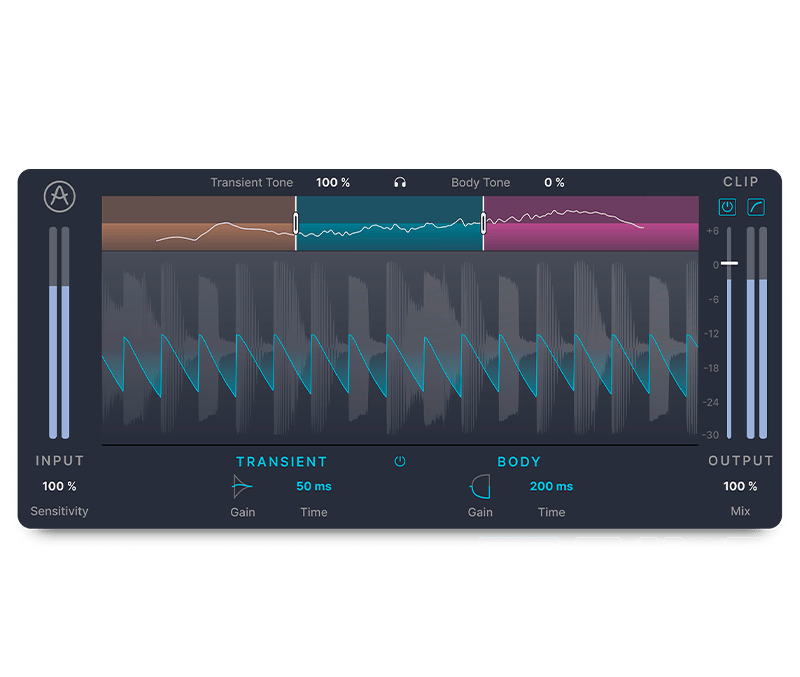Select the Clip soft curve icon
The height and width of the screenshot is (677, 800).
[756, 207]
